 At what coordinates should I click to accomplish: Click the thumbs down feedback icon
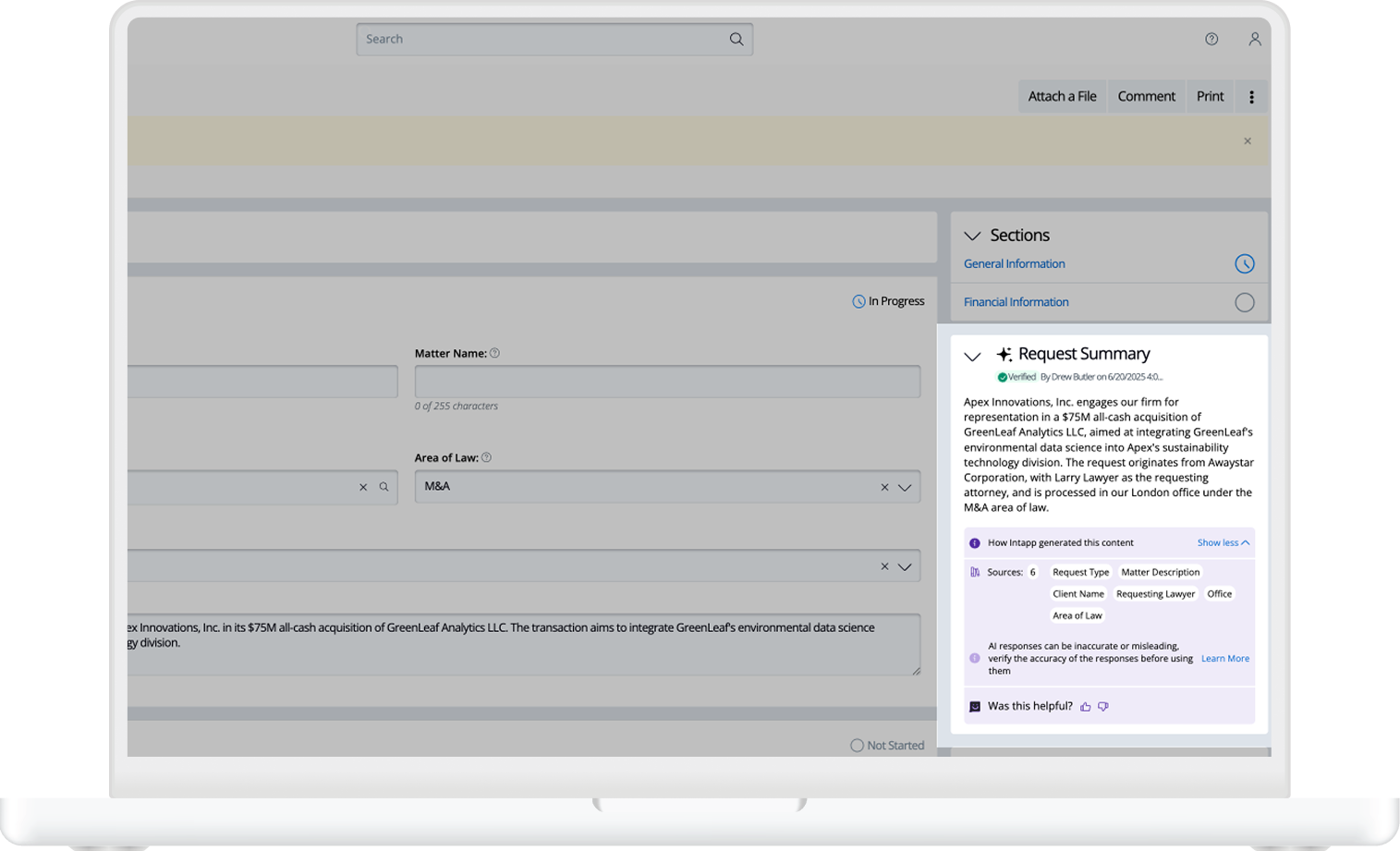[1103, 707]
